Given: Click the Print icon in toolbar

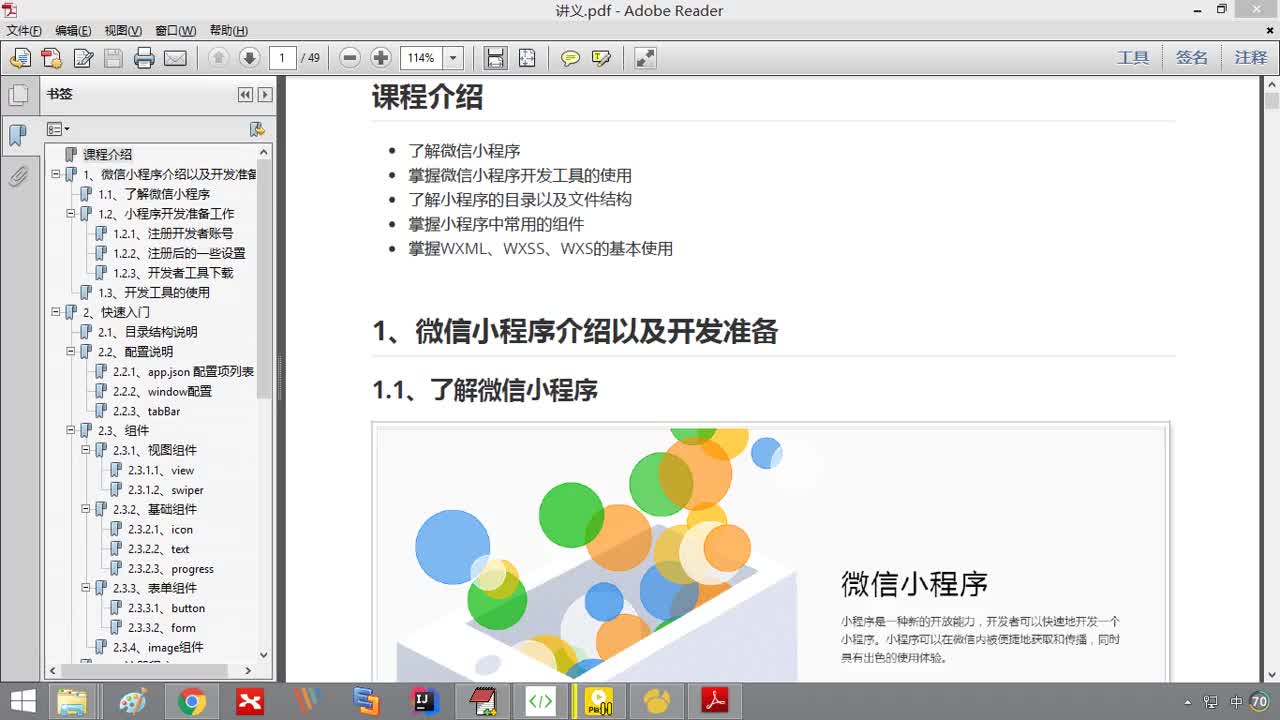Looking at the screenshot, I should [x=144, y=58].
